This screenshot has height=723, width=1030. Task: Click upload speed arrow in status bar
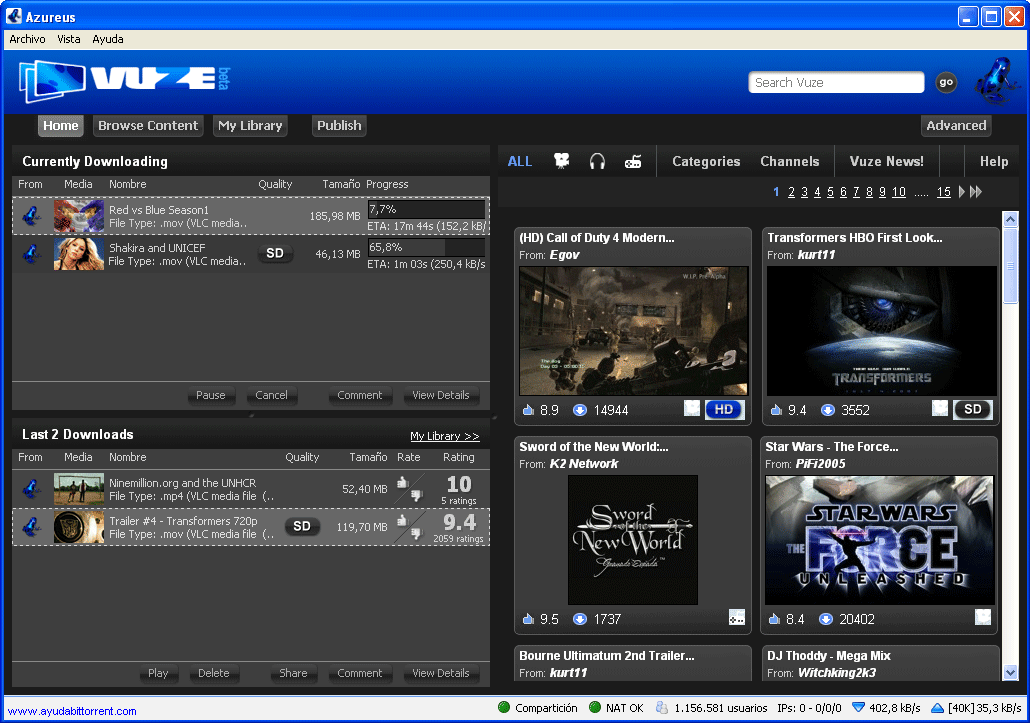point(937,707)
